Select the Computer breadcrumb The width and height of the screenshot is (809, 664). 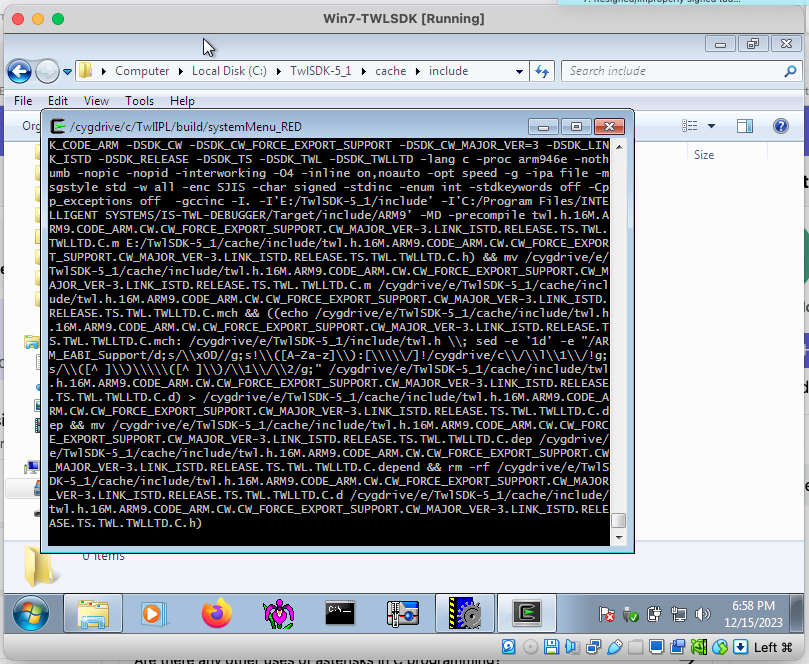coord(142,71)
